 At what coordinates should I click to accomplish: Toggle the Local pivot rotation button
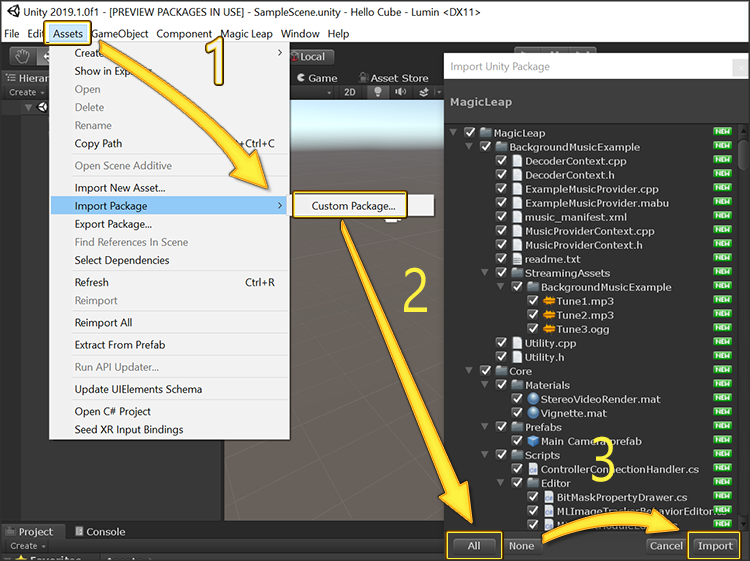pos(311,56)
